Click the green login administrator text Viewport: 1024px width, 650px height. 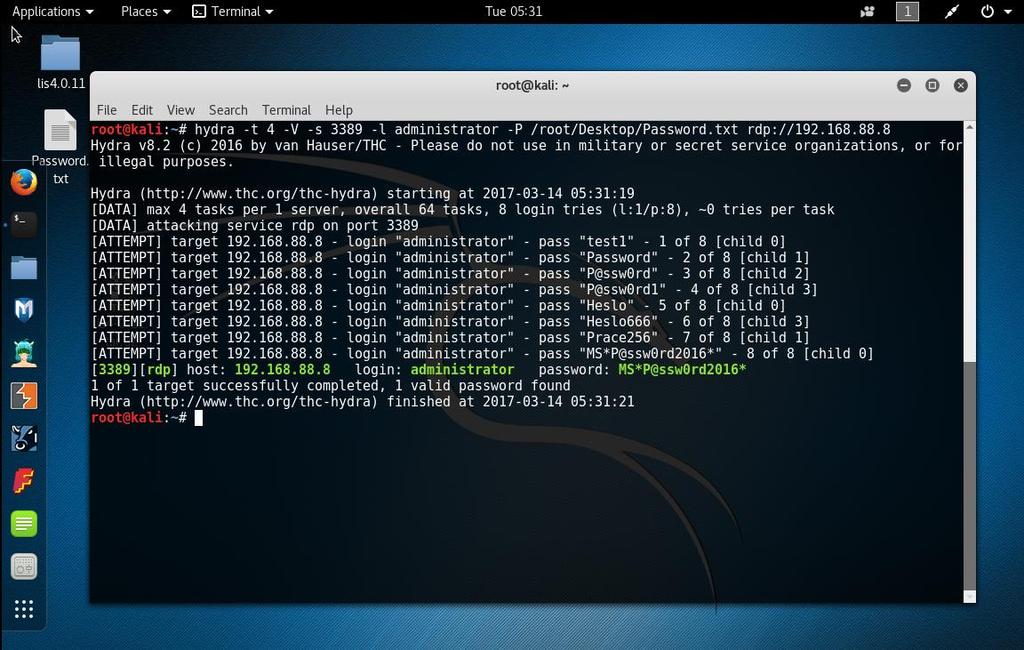462,370
